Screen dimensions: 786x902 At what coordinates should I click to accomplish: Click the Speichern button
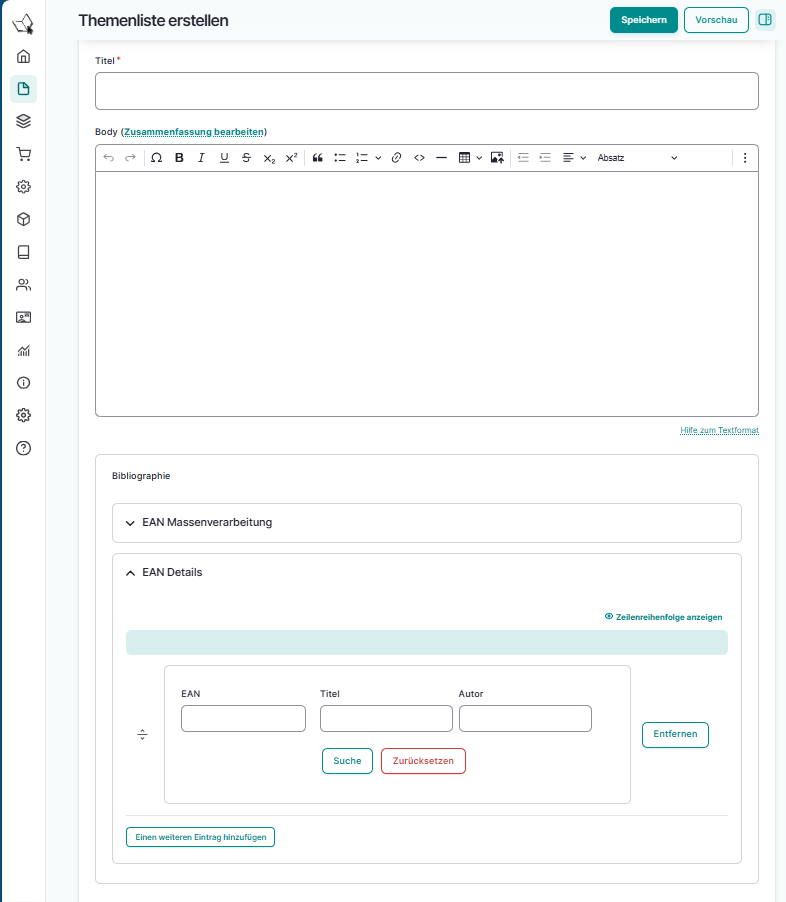pyautogui.click(x=643, y=20)
